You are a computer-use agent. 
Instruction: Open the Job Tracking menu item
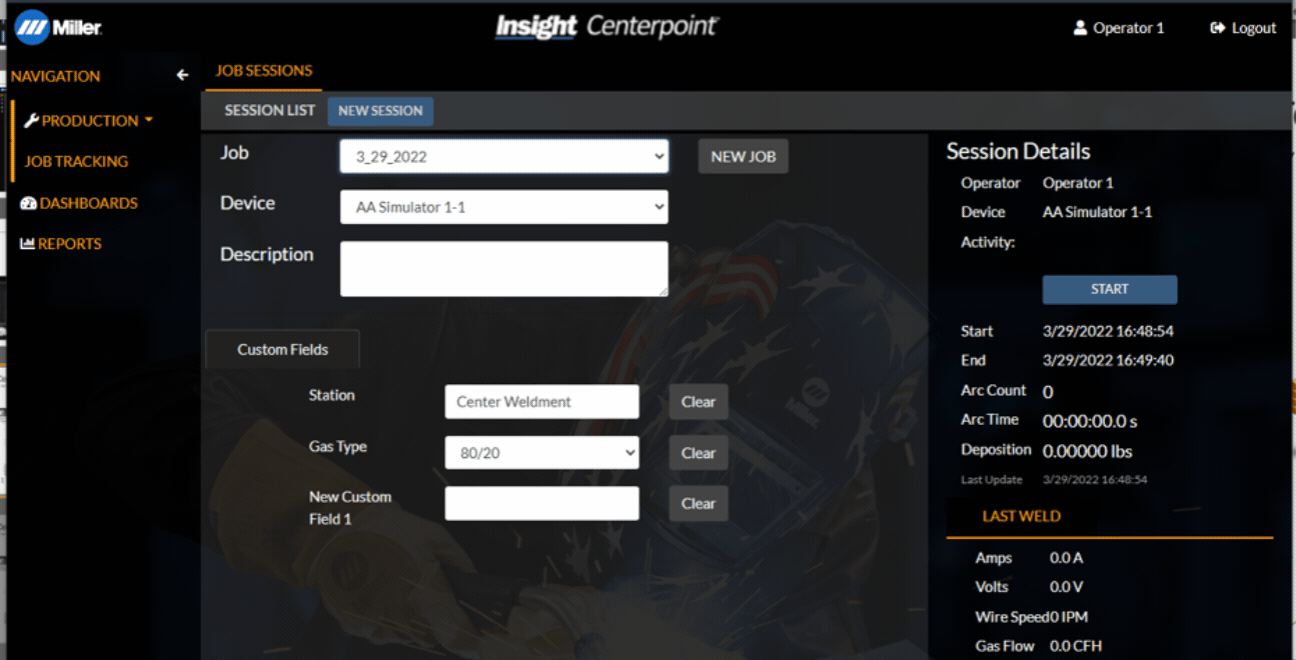tap(76, 161)
